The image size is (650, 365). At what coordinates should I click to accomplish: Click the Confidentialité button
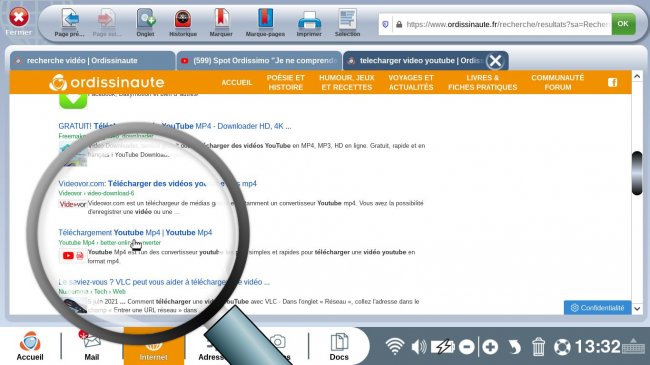click(597, 308)
